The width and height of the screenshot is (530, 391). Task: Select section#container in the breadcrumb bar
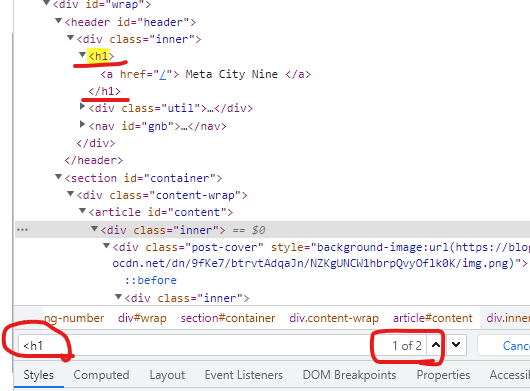228,318
